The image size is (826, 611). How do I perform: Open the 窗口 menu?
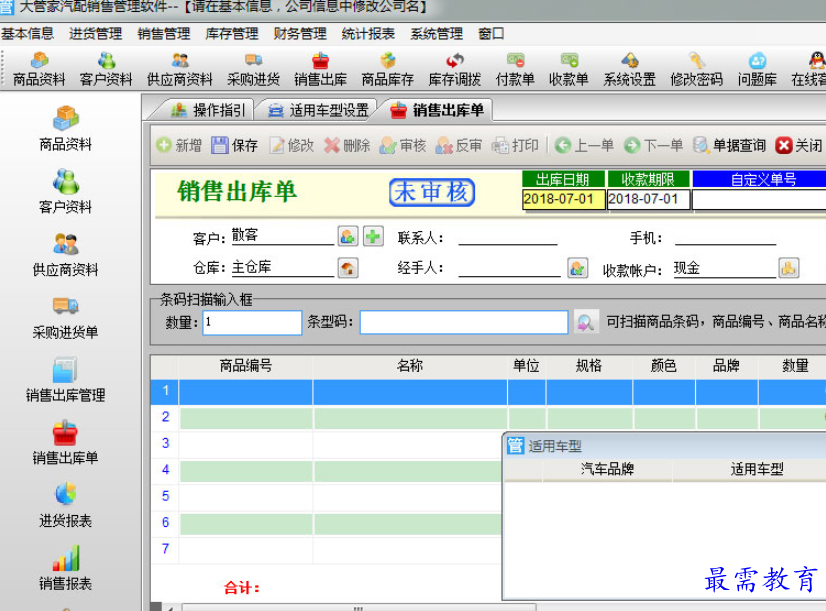pyautogui.click(x=491, y=34)
